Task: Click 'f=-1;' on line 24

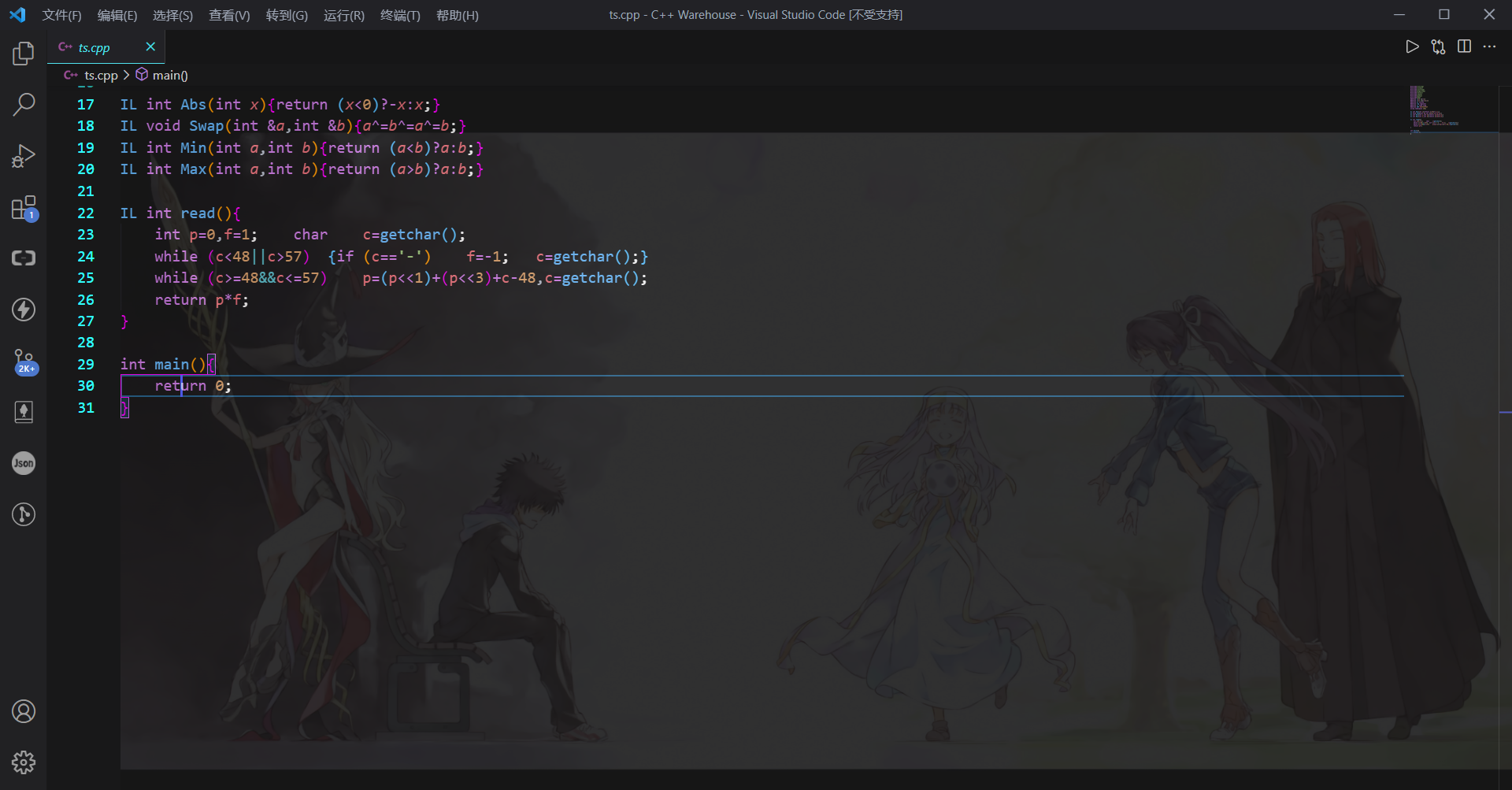Action: coord(487,257)
